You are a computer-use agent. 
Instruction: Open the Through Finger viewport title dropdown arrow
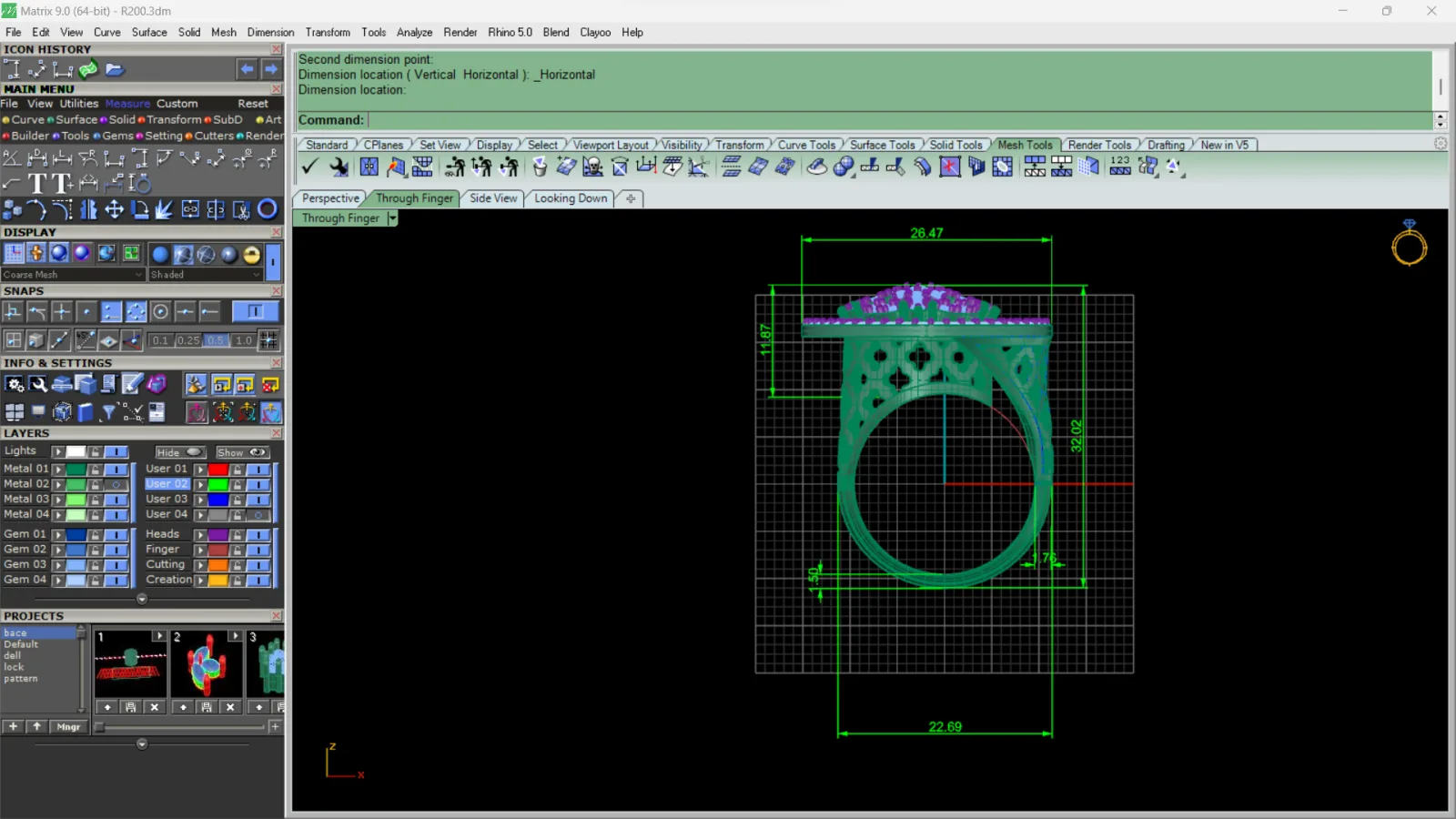coord(392,218)
